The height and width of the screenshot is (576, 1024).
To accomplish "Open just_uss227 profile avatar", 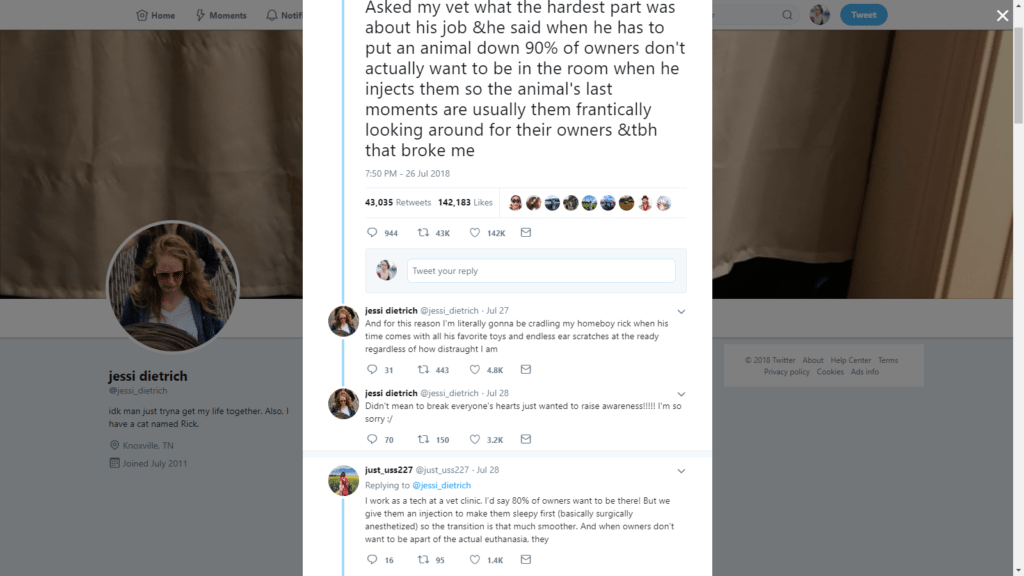I will click(x=343, y=480).
